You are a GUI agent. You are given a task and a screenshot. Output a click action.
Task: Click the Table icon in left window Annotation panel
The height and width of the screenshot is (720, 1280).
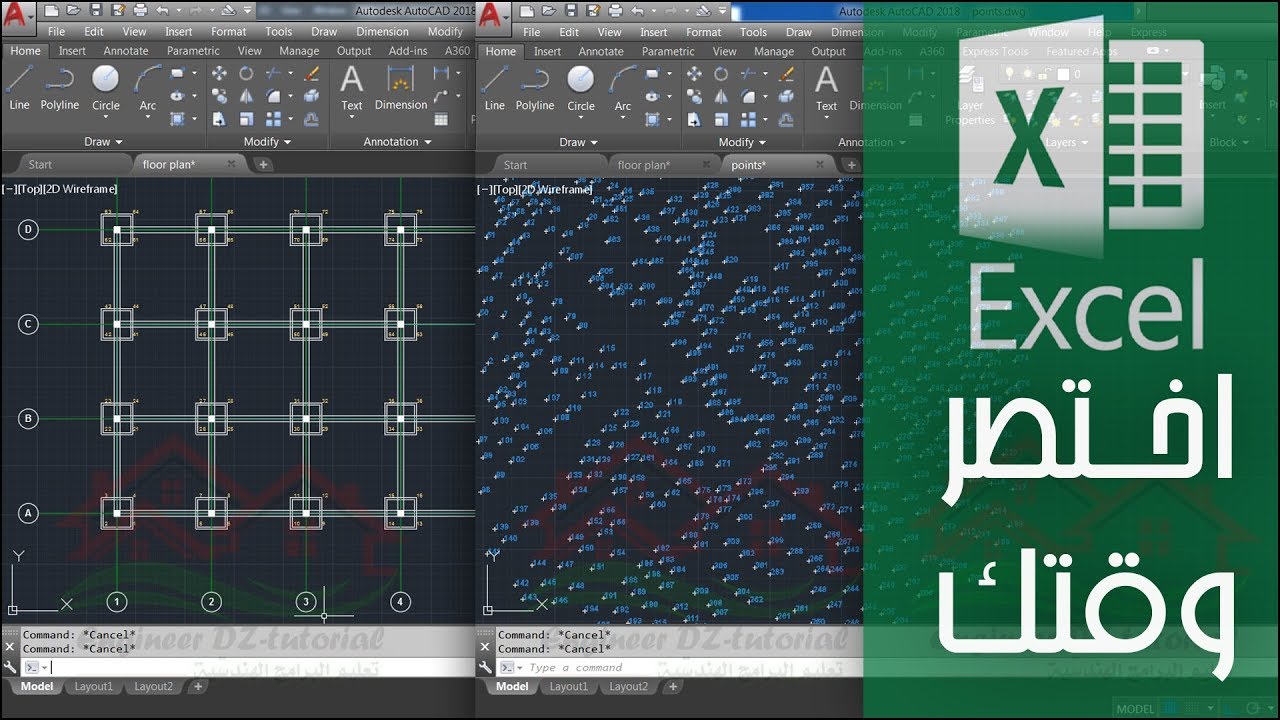pos(442,119)
